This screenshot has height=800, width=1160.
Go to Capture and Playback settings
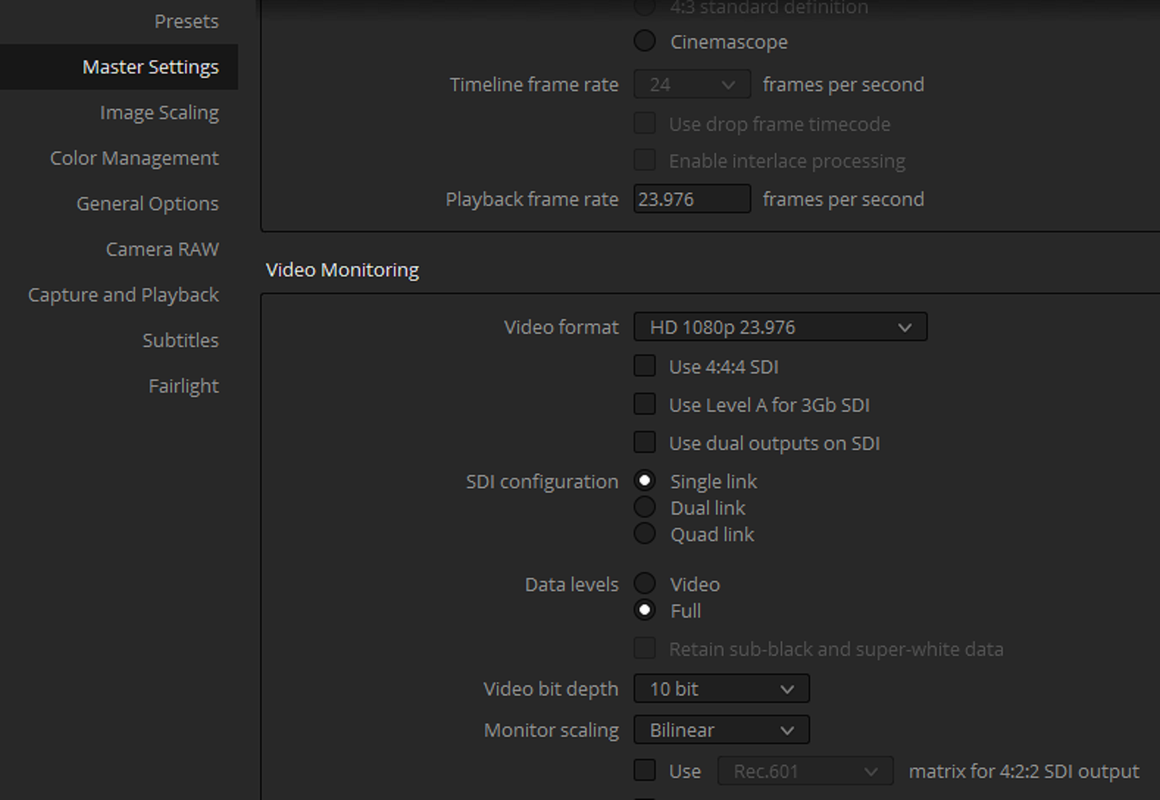pos(123,295)
